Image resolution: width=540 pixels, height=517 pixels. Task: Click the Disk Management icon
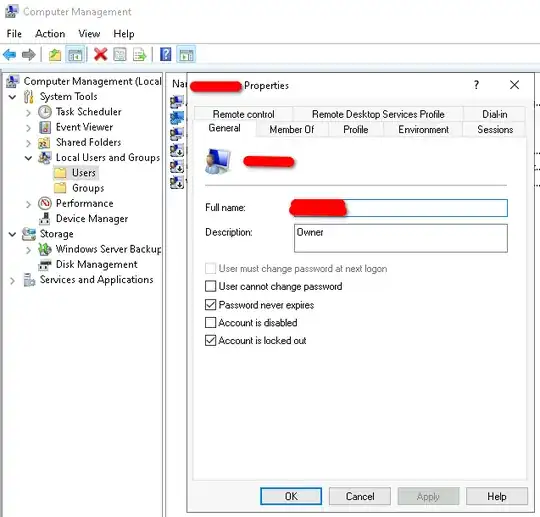[x=45, y=265]
